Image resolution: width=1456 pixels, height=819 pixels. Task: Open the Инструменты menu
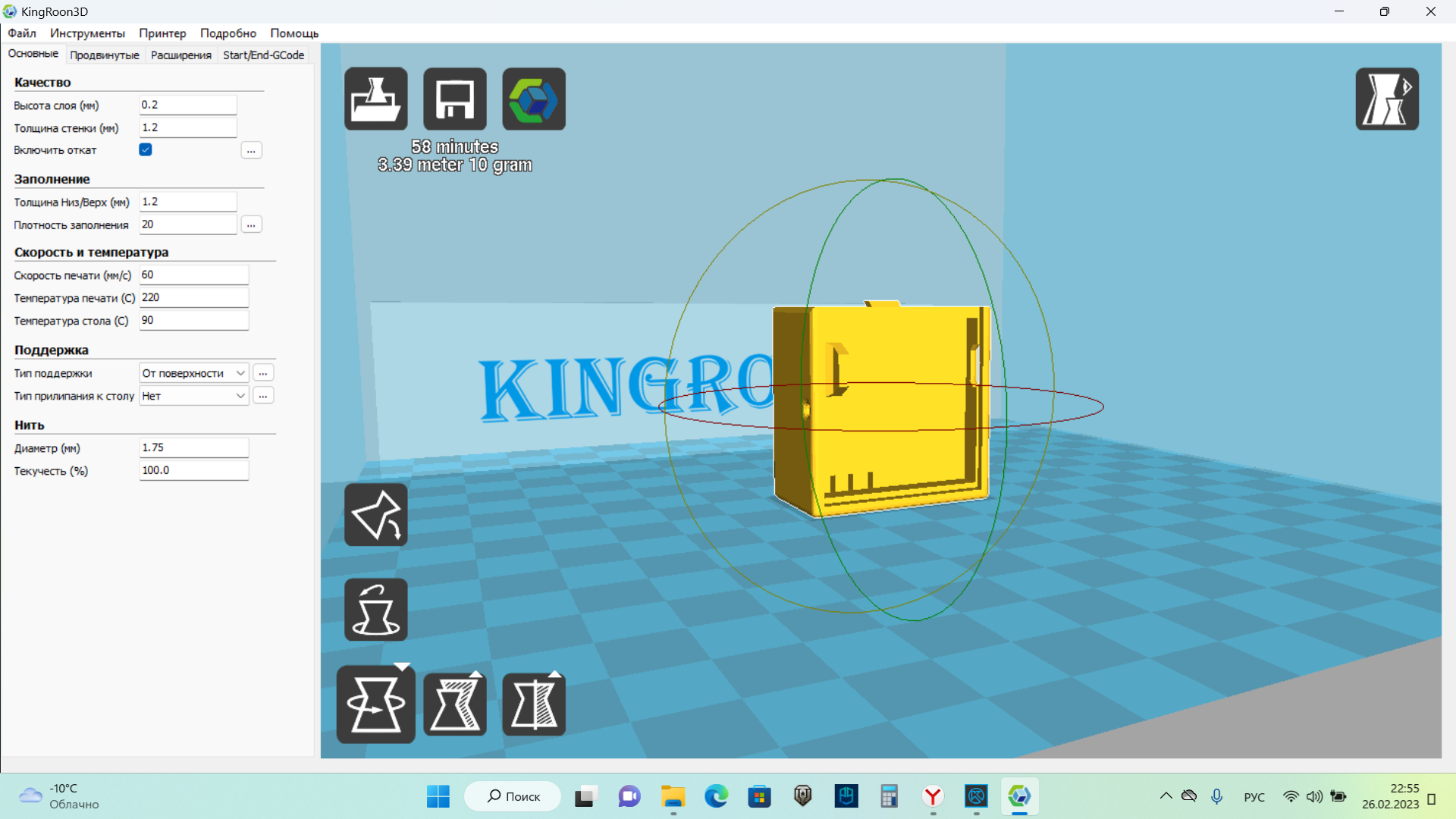point(87,33)
